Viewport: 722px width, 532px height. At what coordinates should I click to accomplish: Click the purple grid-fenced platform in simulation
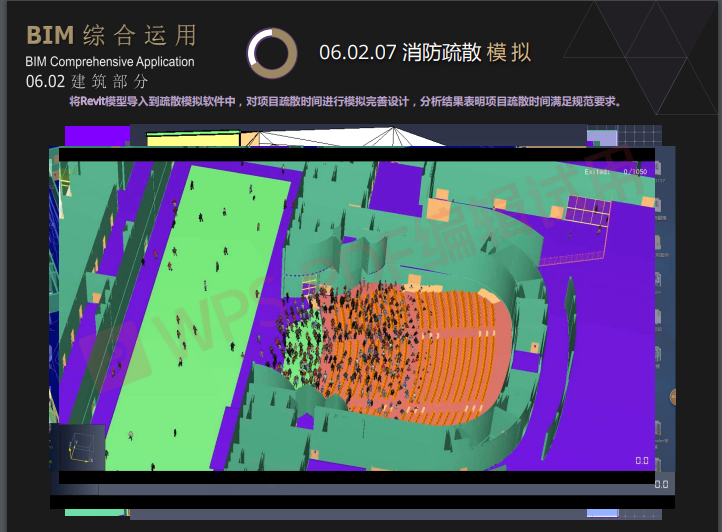[587, 211]
